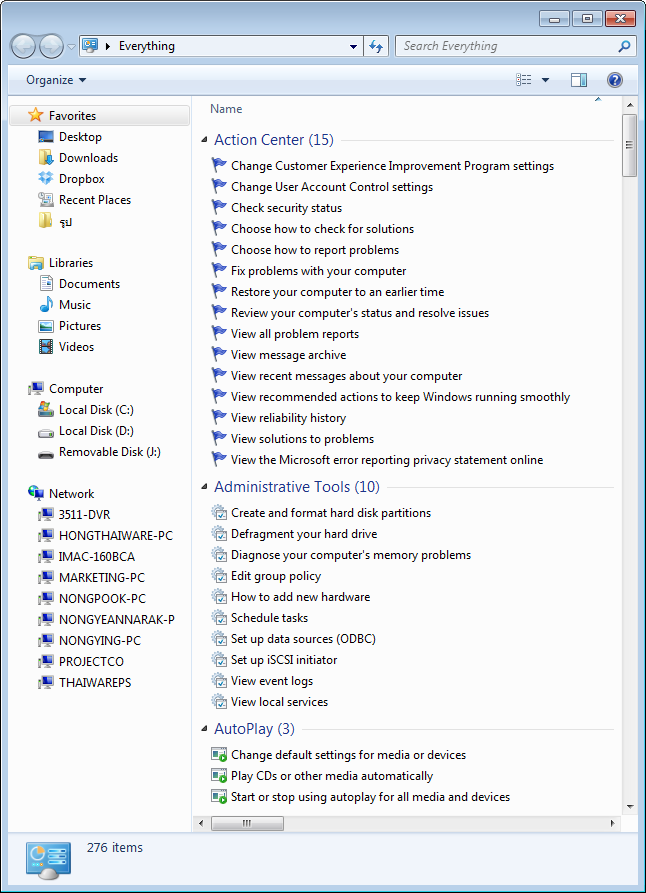This screenshot has height=893, width=646.
Task: Collapse the Administrative Tools group
Action: tap(204, 486)
